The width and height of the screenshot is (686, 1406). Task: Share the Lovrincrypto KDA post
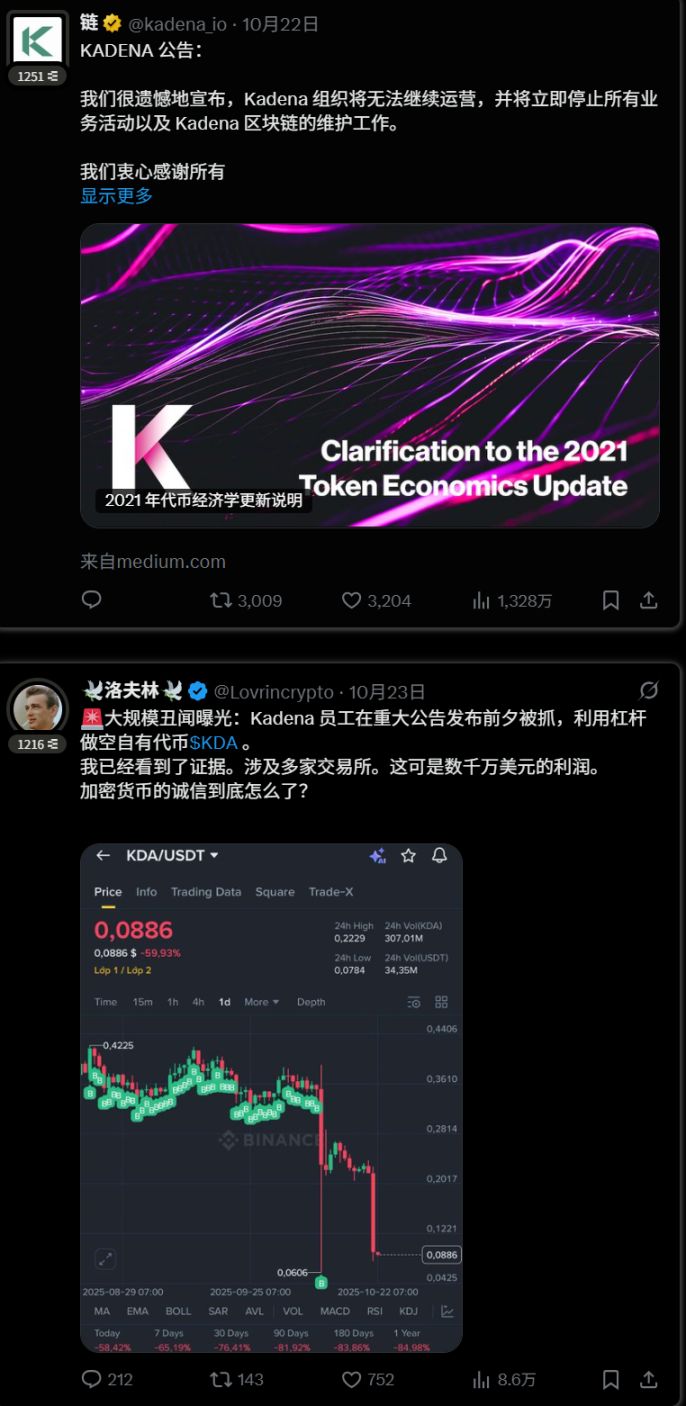tap(648, 1379)
